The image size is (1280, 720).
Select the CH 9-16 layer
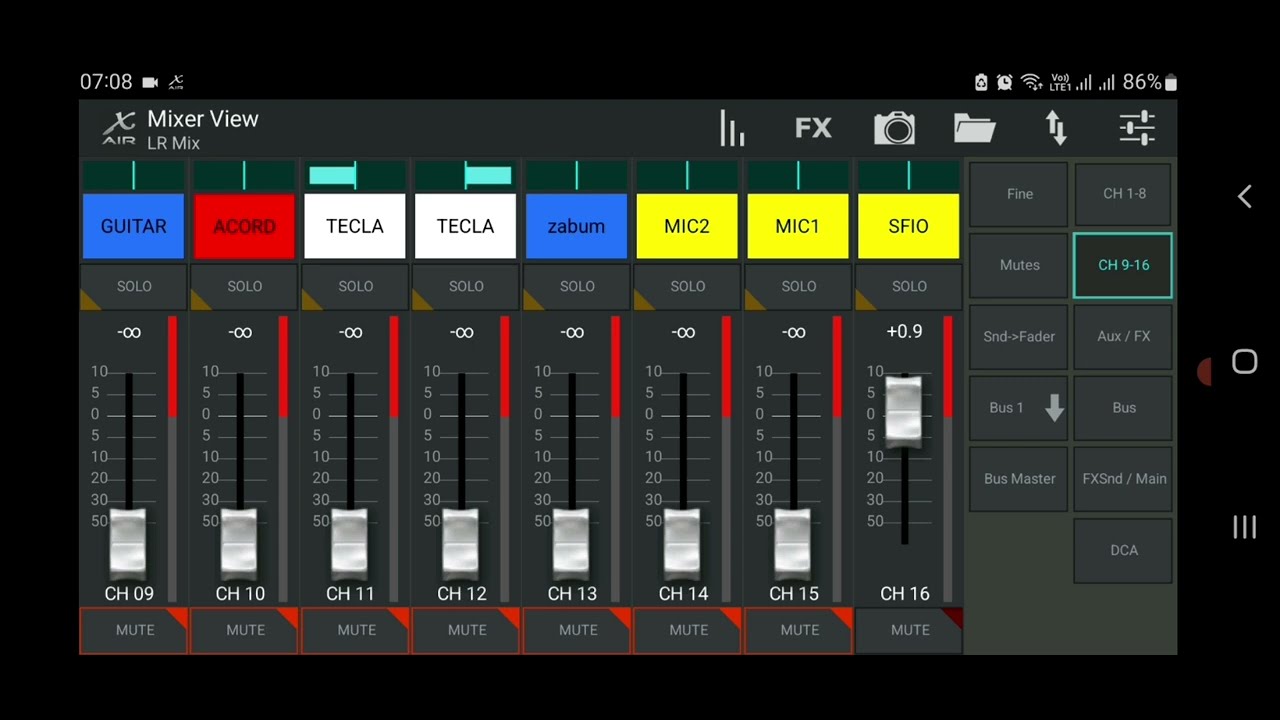(1124, 265)
